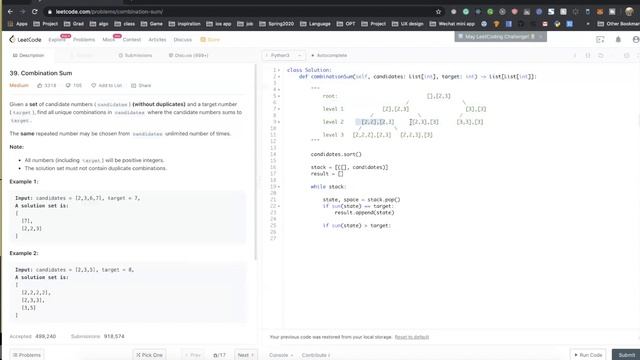Image resolution: width=640 pixels, height=360 pixels.
Task: Open the Problems navigation item
Action: pyautogui.click(x=84, y=40)
